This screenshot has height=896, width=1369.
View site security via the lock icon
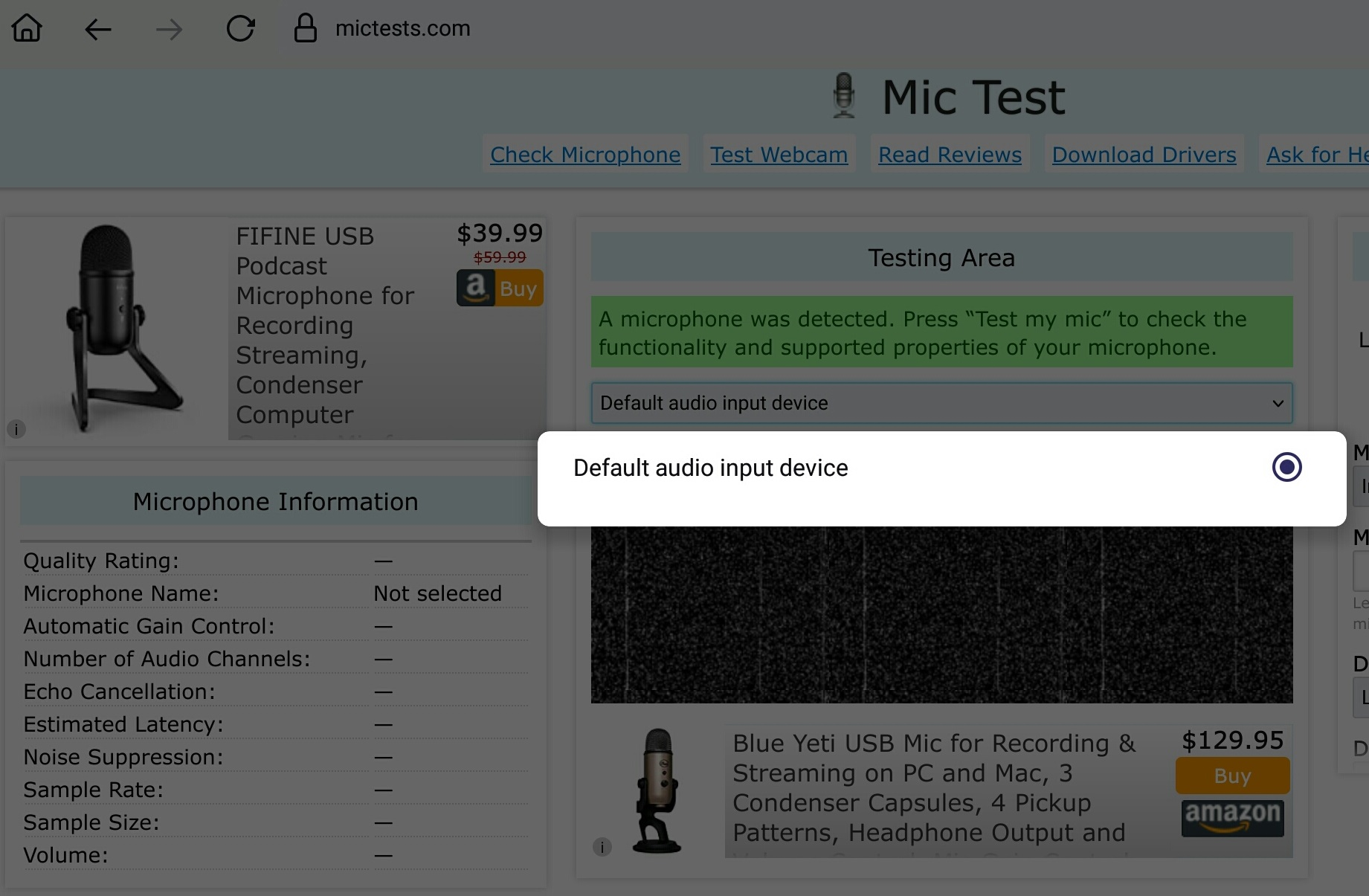pyautogui.click(x=305, y=28)
